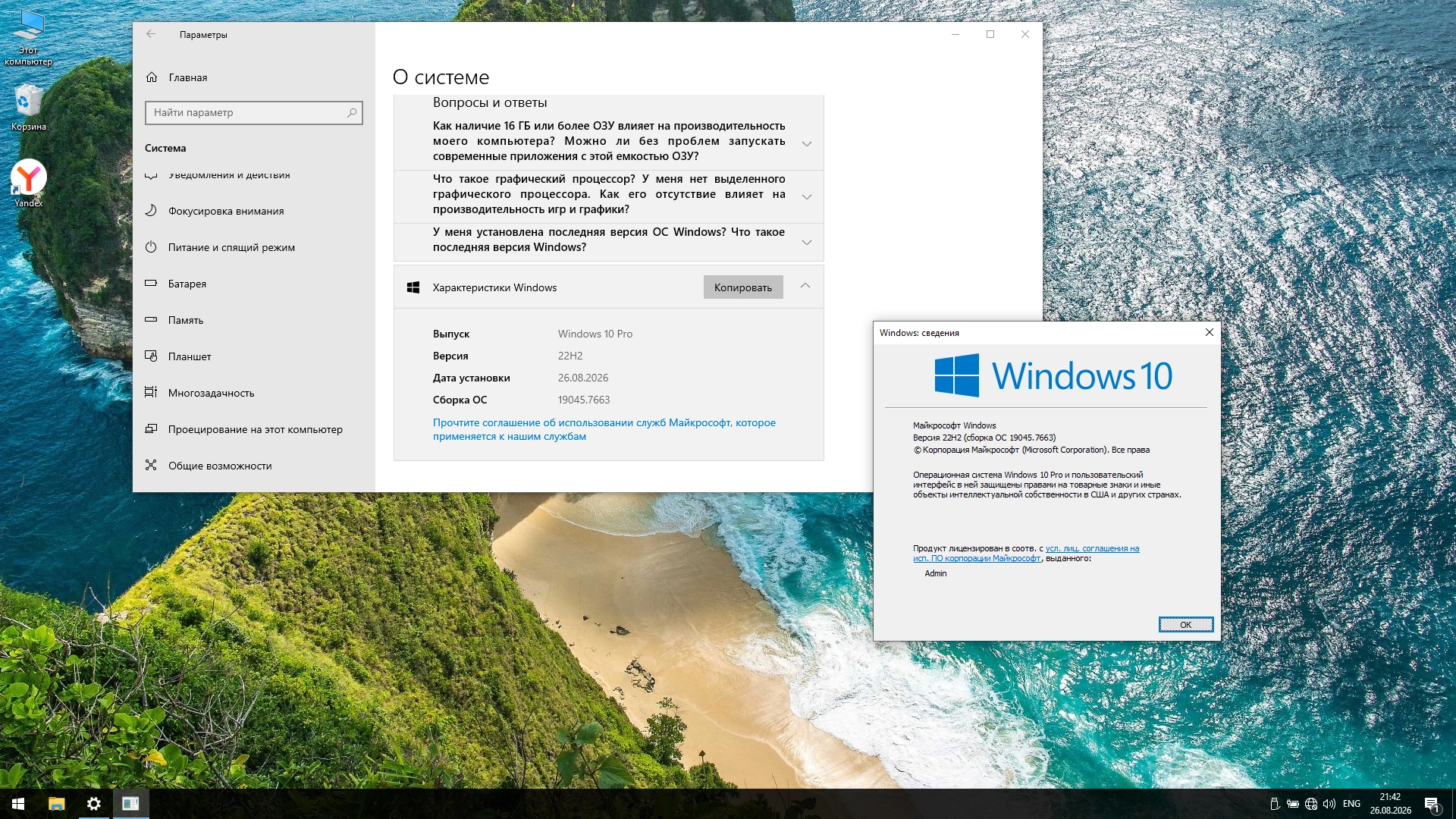This screenshot has height=819, width=1456.
Task: Click the Система sidebar section header
Action: coord(165,148)
